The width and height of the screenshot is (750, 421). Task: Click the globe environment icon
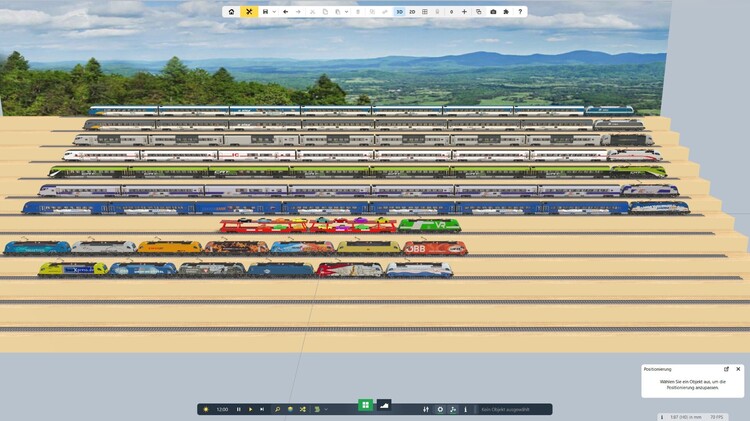click(x=290, y=410)
